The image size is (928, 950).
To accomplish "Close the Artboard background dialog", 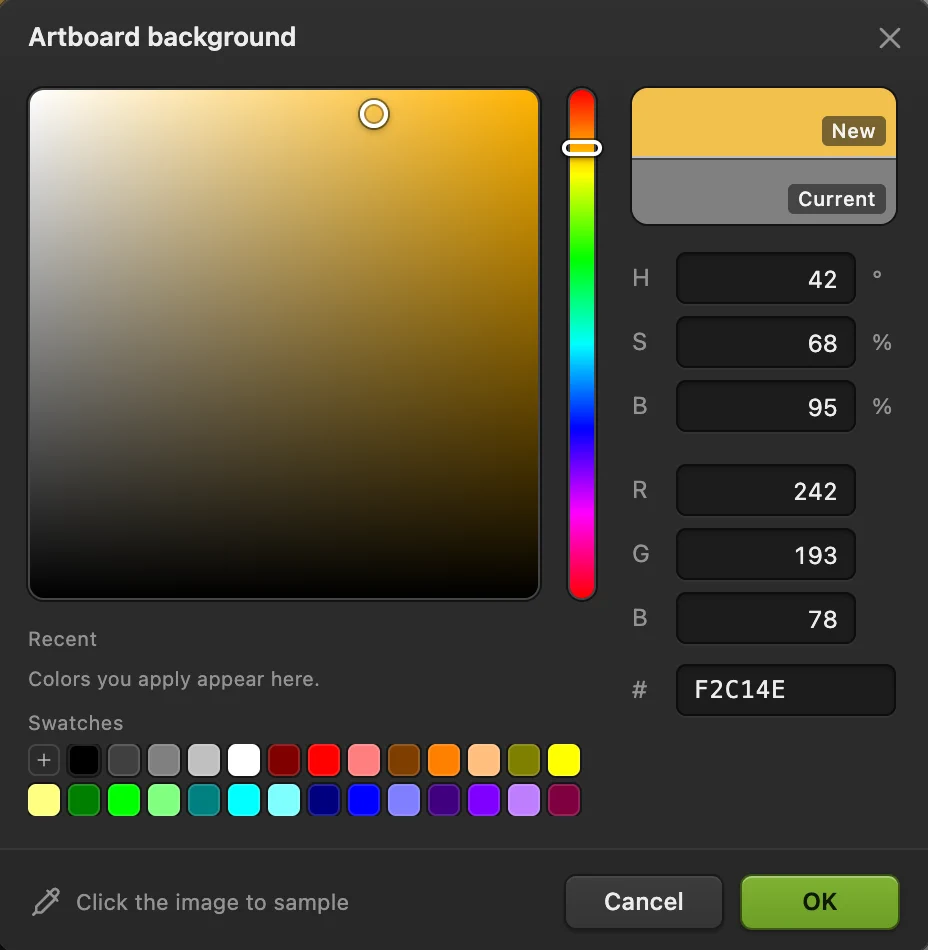I will [x=889, y=38].
